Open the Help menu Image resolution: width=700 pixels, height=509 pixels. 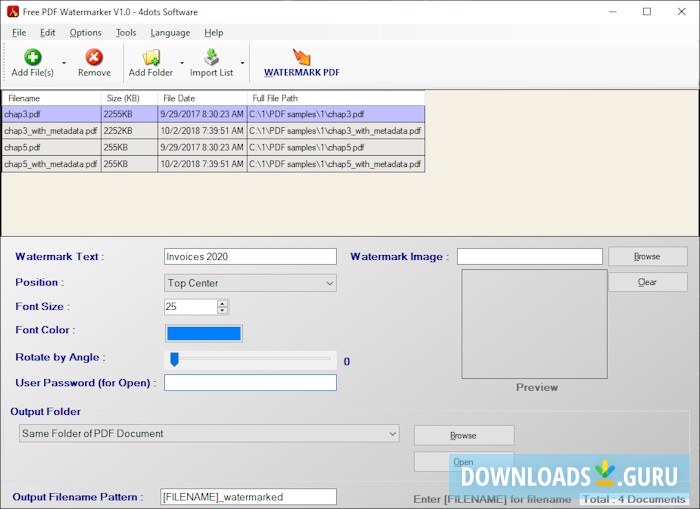tap(213, 33)
